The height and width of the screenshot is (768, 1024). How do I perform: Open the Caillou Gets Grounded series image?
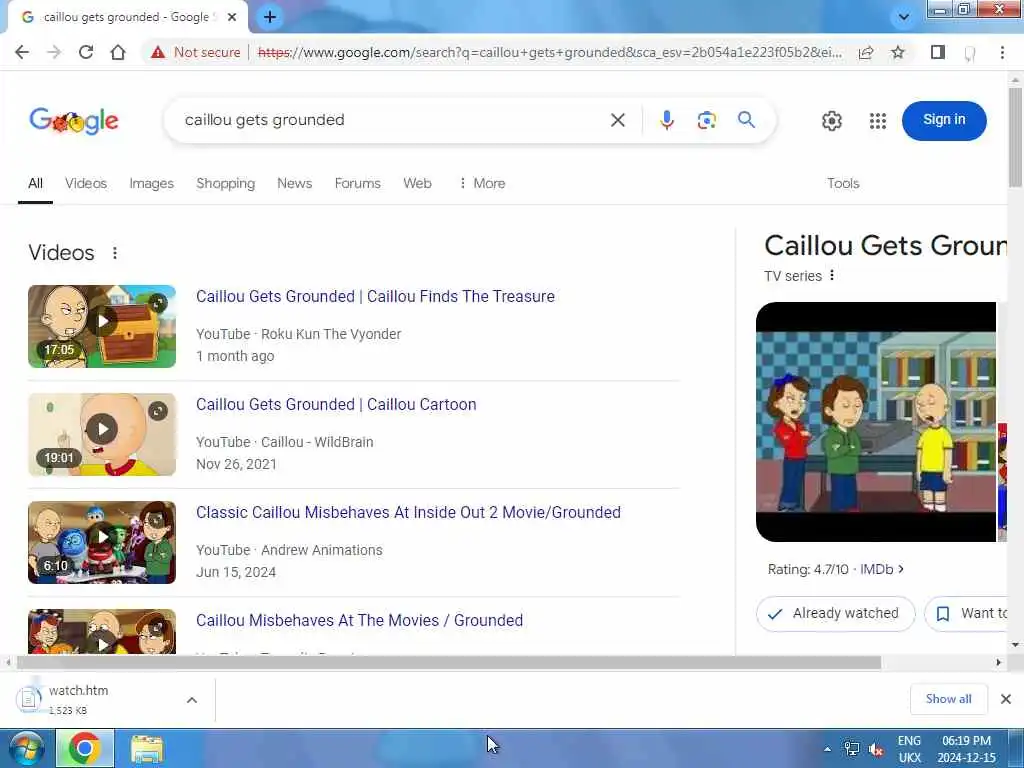[876, 422]
